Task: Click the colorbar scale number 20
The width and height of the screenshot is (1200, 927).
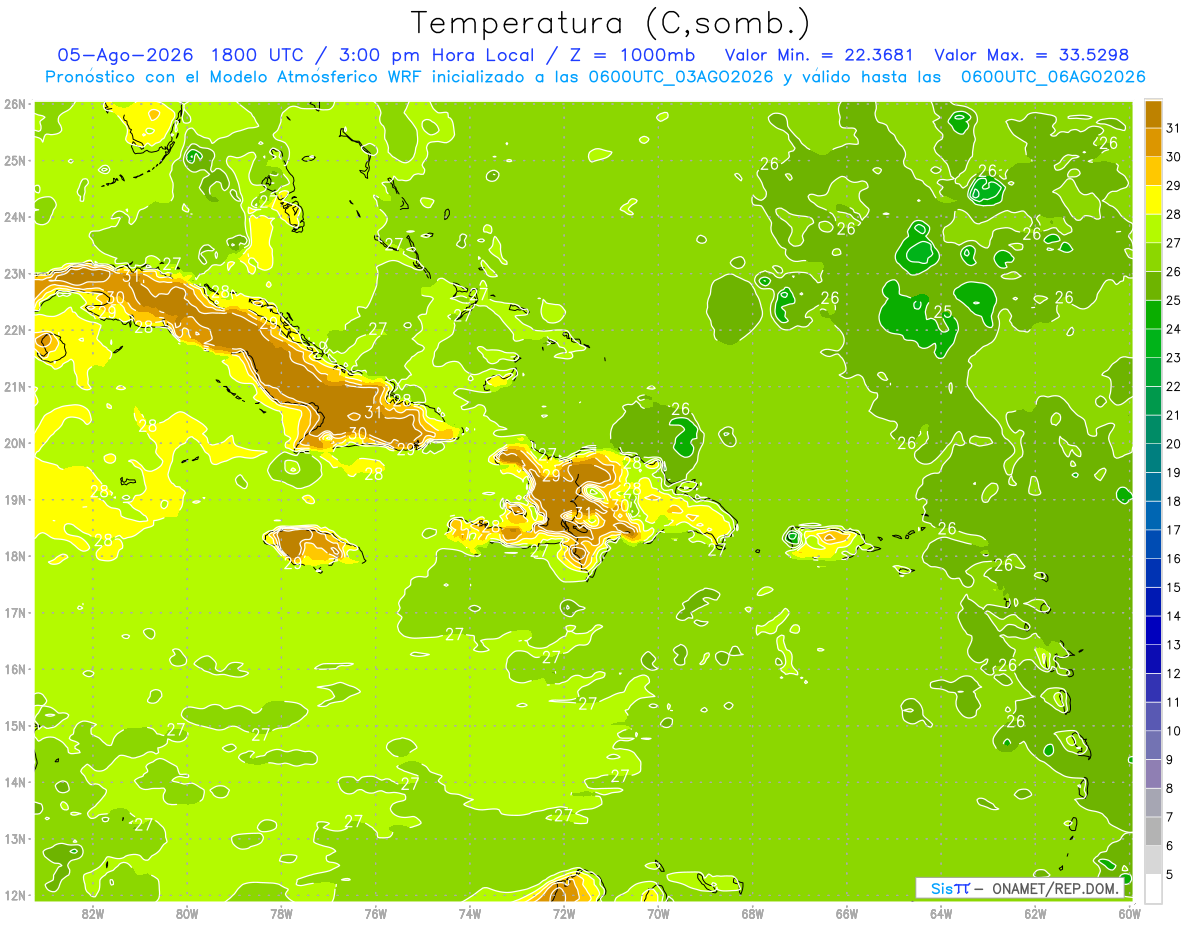Action: [x=1173, y=444]
